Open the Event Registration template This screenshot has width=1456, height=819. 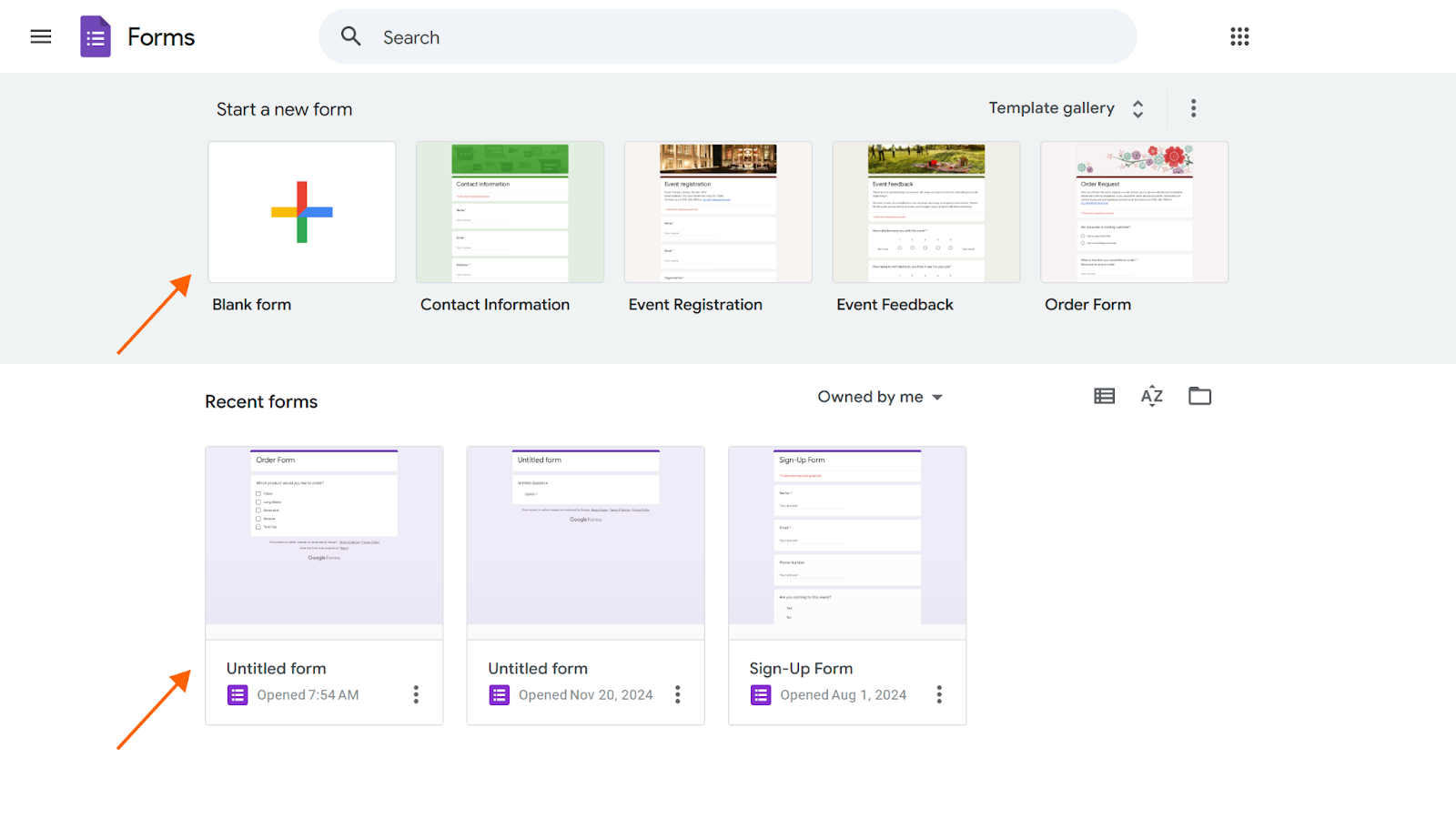[718, 212]
